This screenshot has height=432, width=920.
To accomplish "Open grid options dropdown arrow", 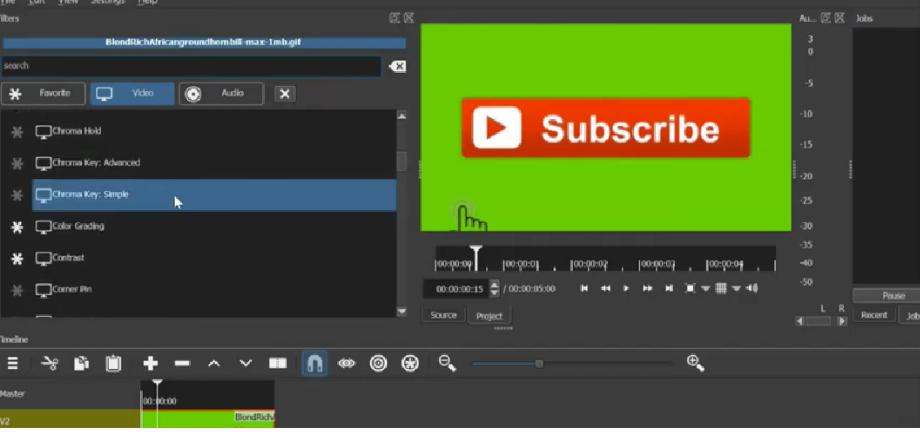I will click(736, 288).
